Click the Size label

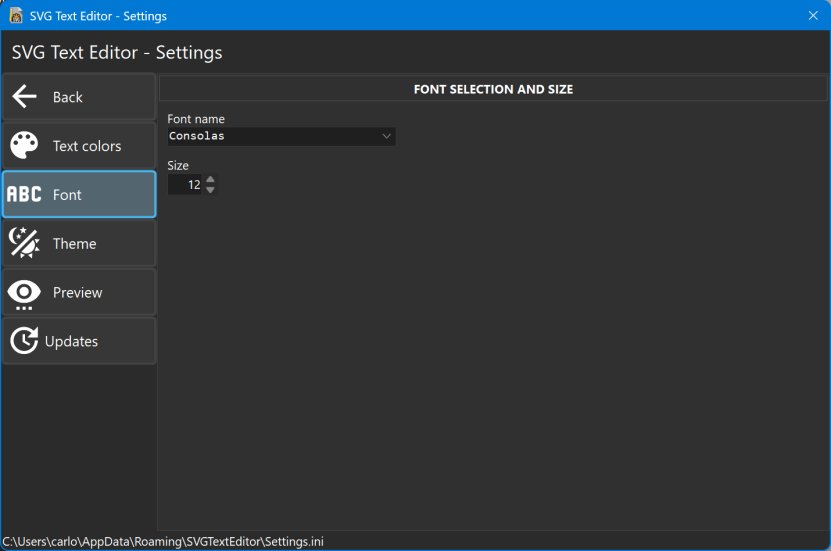178,165
